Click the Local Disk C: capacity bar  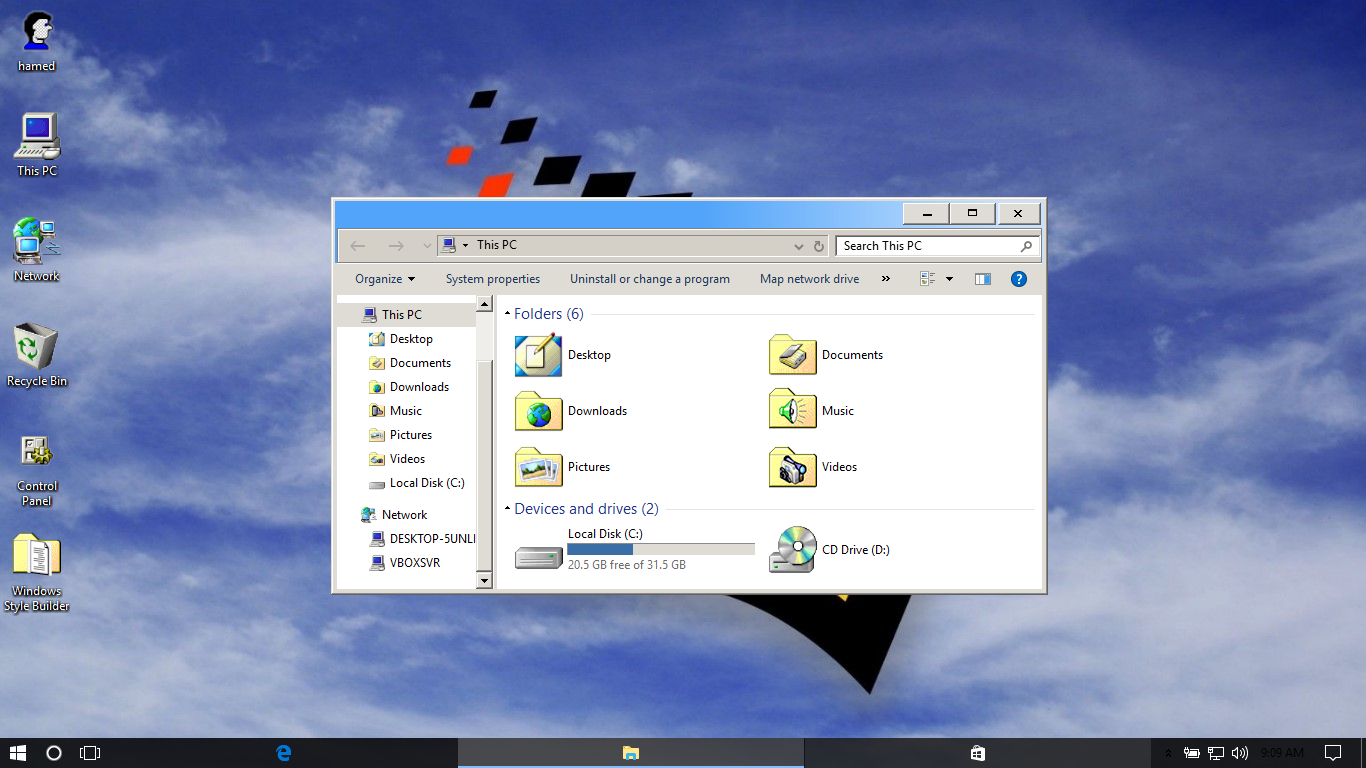point(660,548)
